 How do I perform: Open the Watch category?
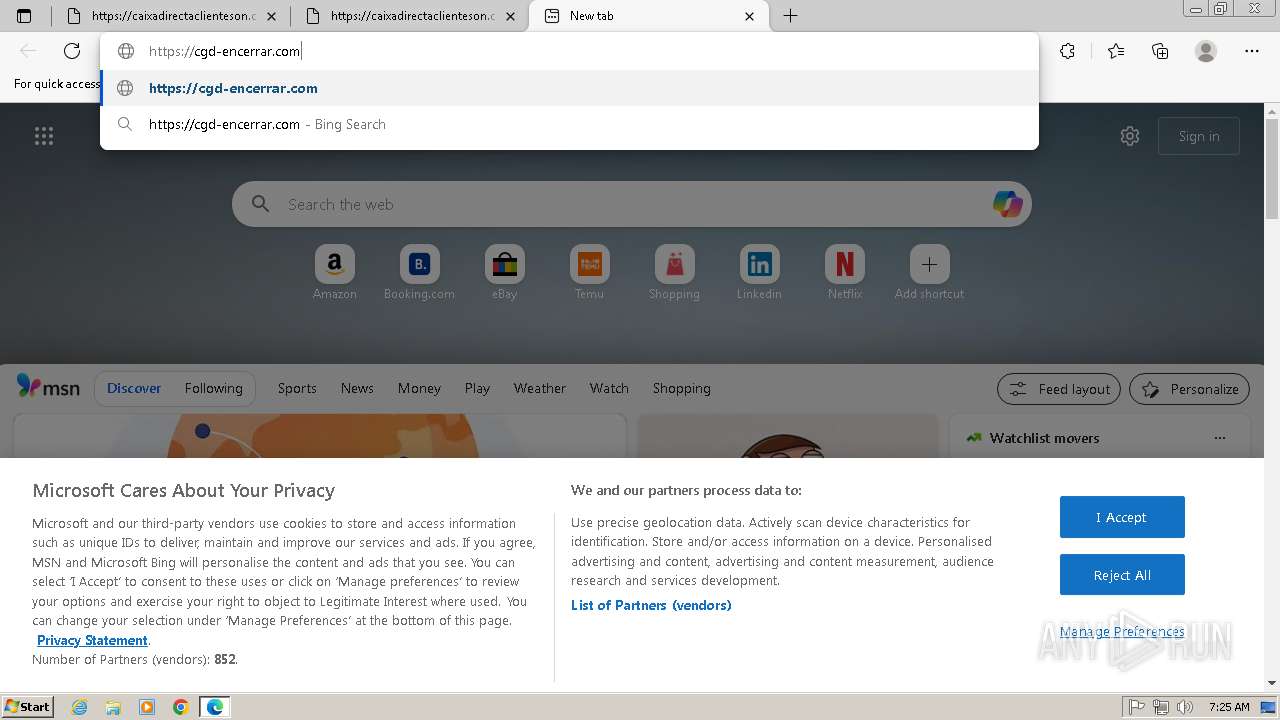[609, 388]
